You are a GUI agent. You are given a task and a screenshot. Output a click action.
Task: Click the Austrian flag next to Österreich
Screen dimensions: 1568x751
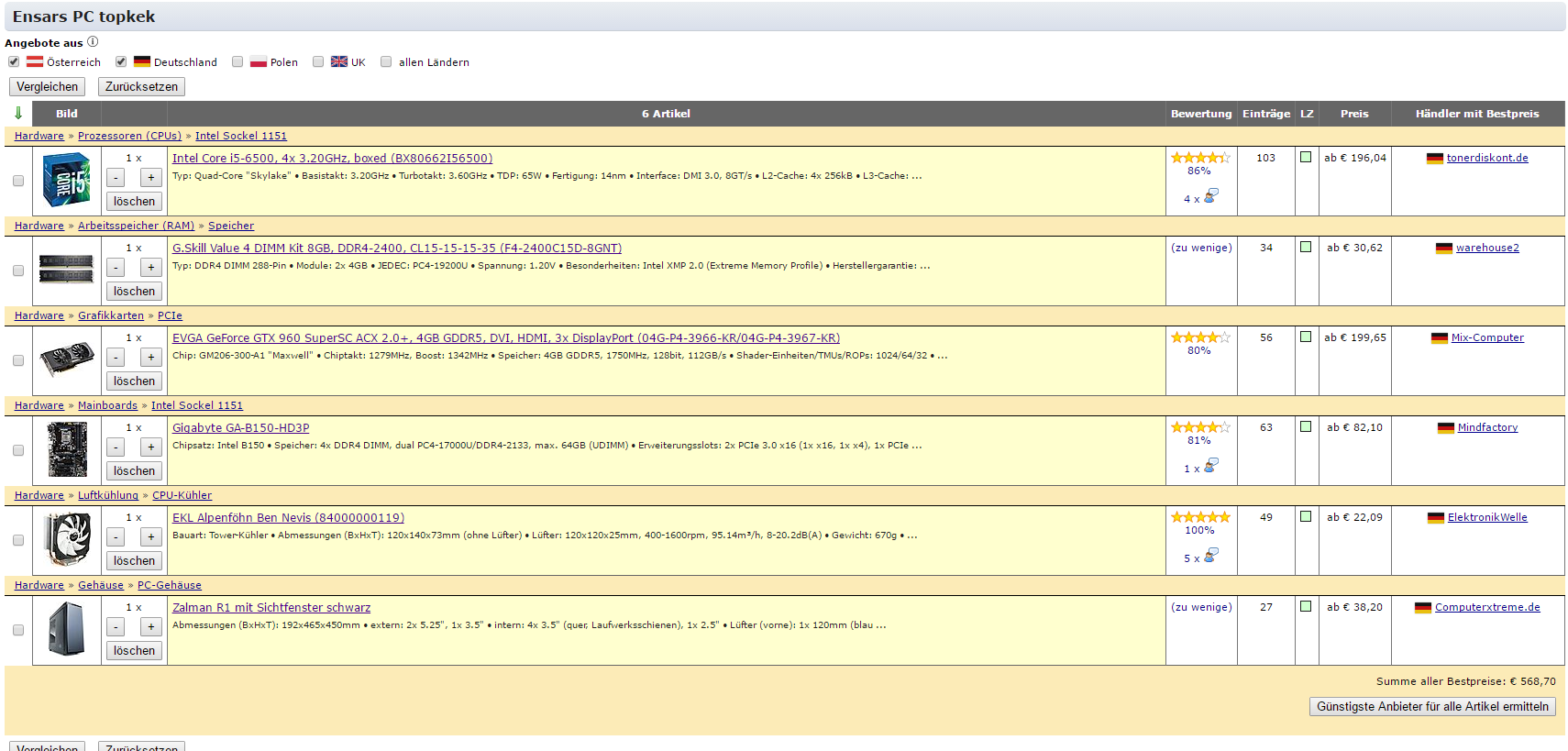[35, 61]
